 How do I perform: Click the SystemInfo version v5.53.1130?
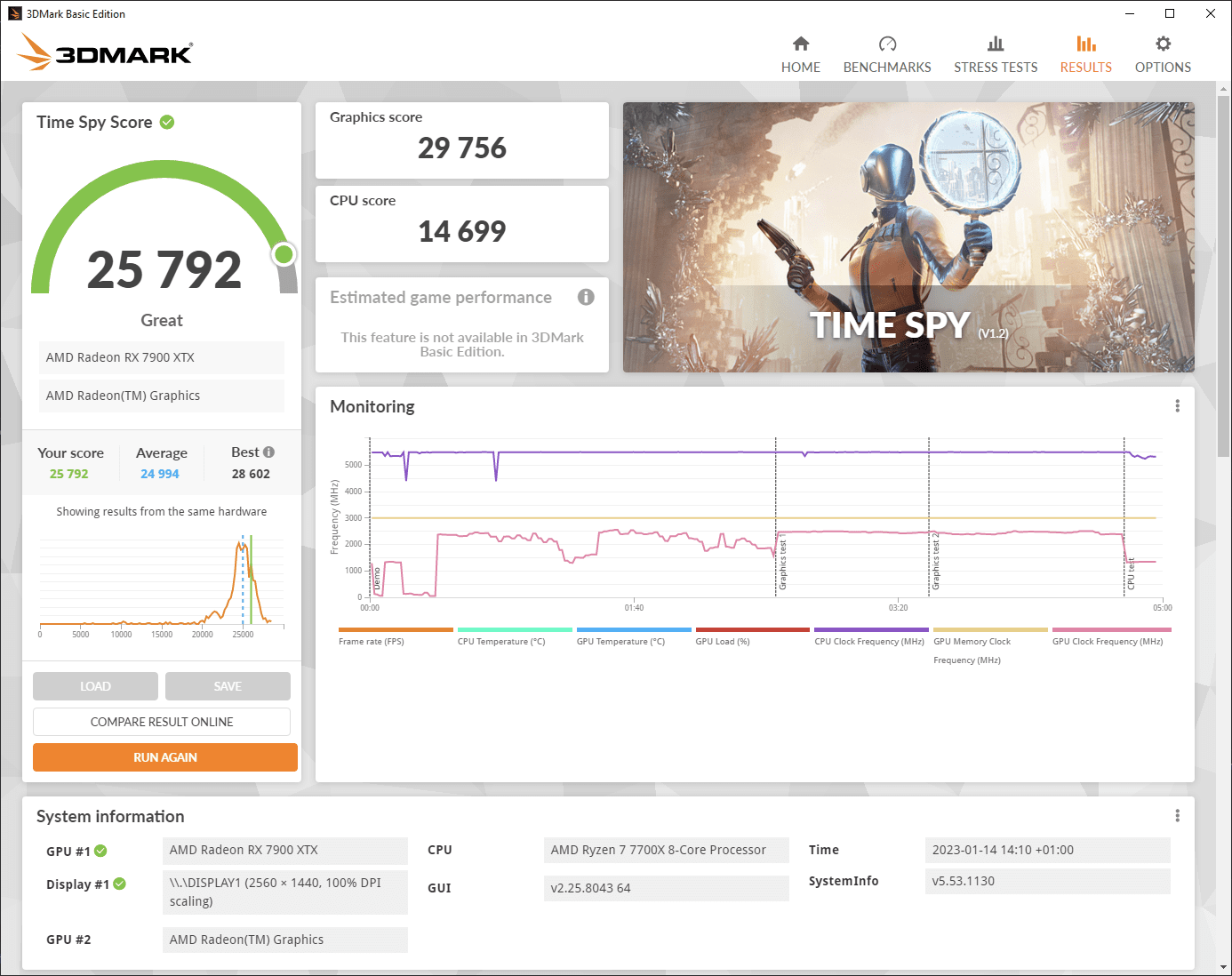1048,881
